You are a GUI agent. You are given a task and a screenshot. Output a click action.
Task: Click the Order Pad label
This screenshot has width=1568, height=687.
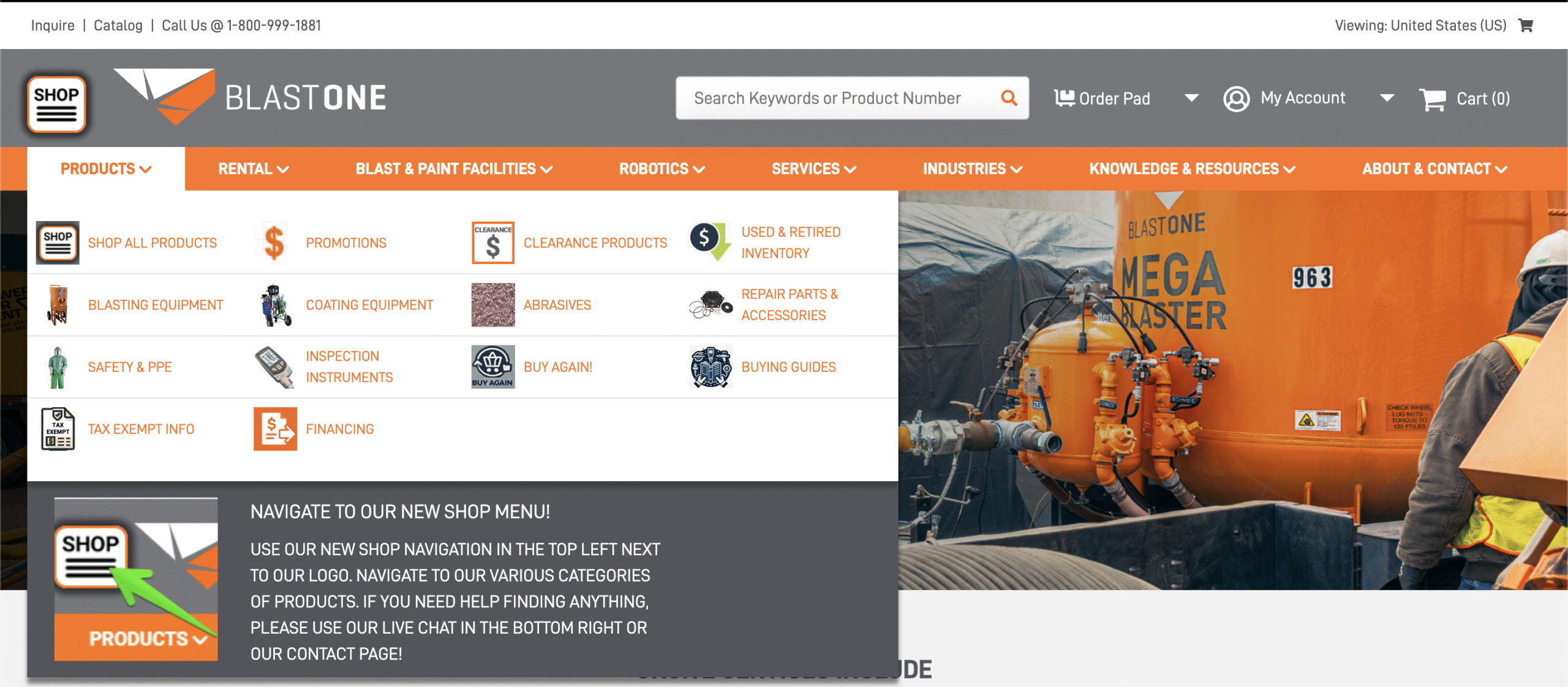click(1115, 99)
